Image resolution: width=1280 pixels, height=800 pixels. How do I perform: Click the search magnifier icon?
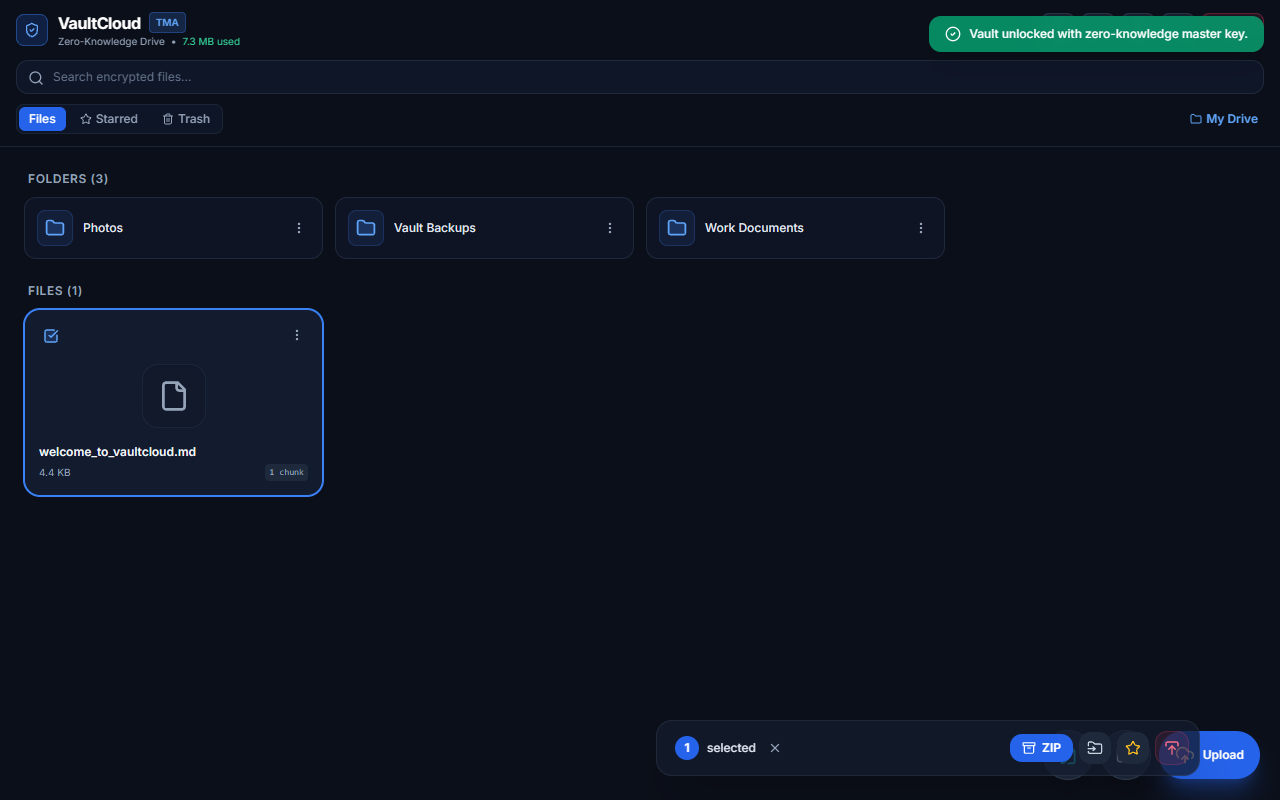(36, 77)
